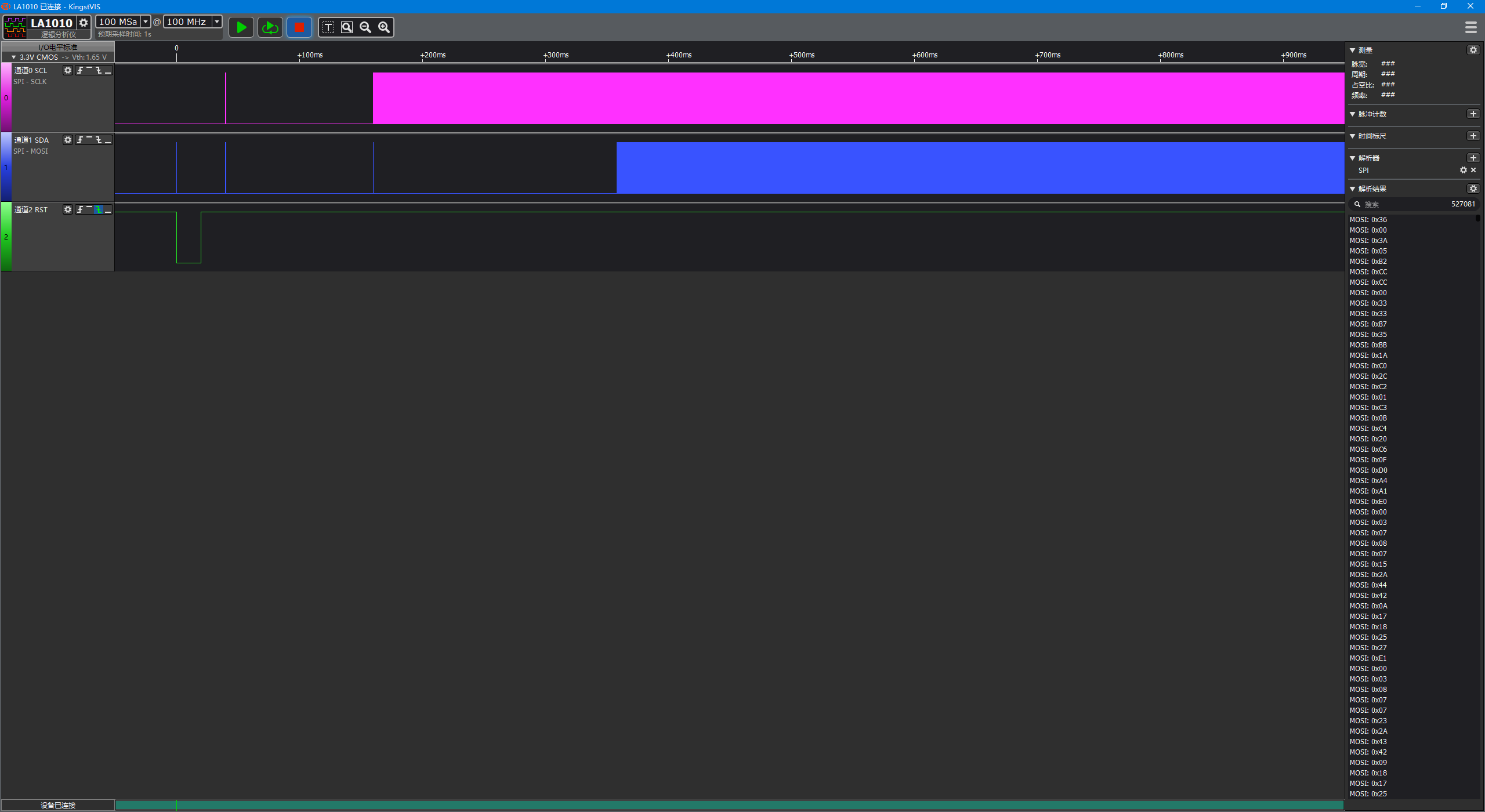The image size is (1485, 812).
Task: Click the KingstVIS title bar app icon
Action: pos(6,6)
